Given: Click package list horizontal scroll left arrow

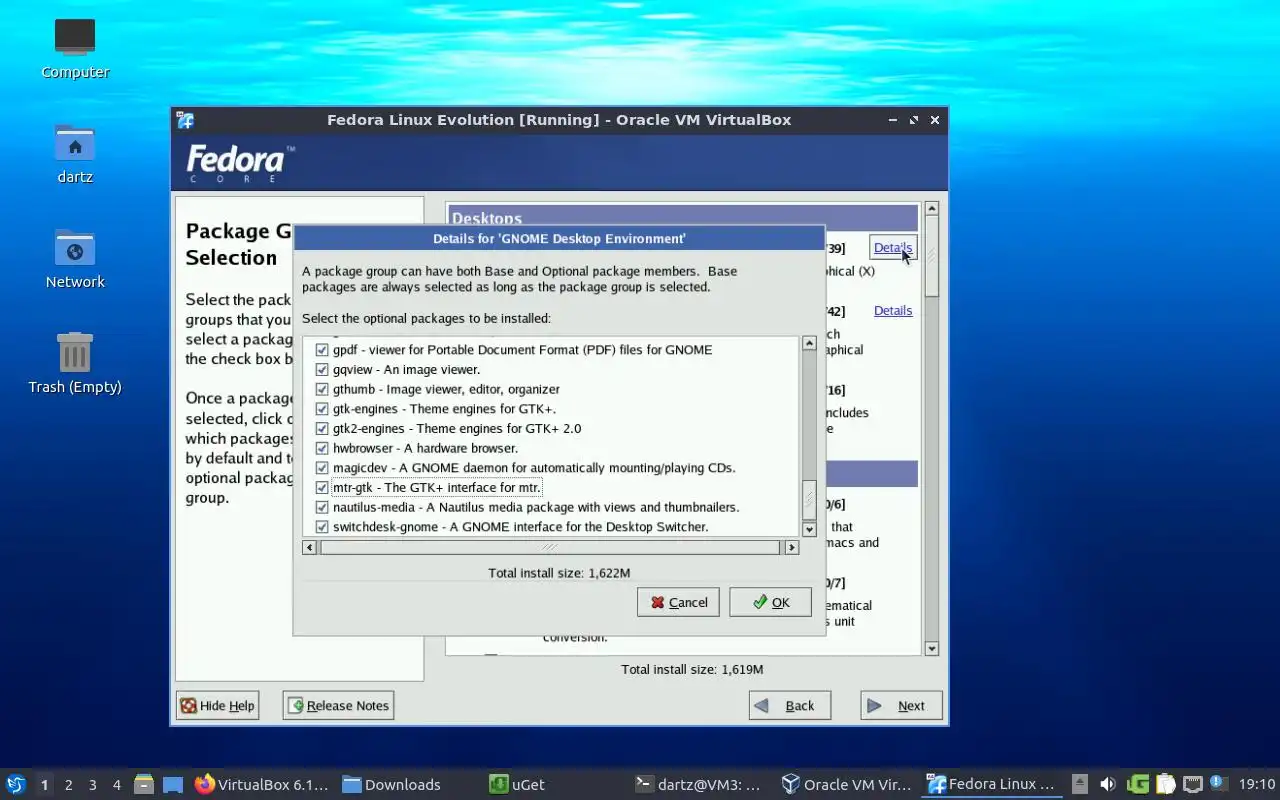Looking at the screenshot, I should click(x=310, y=547).
